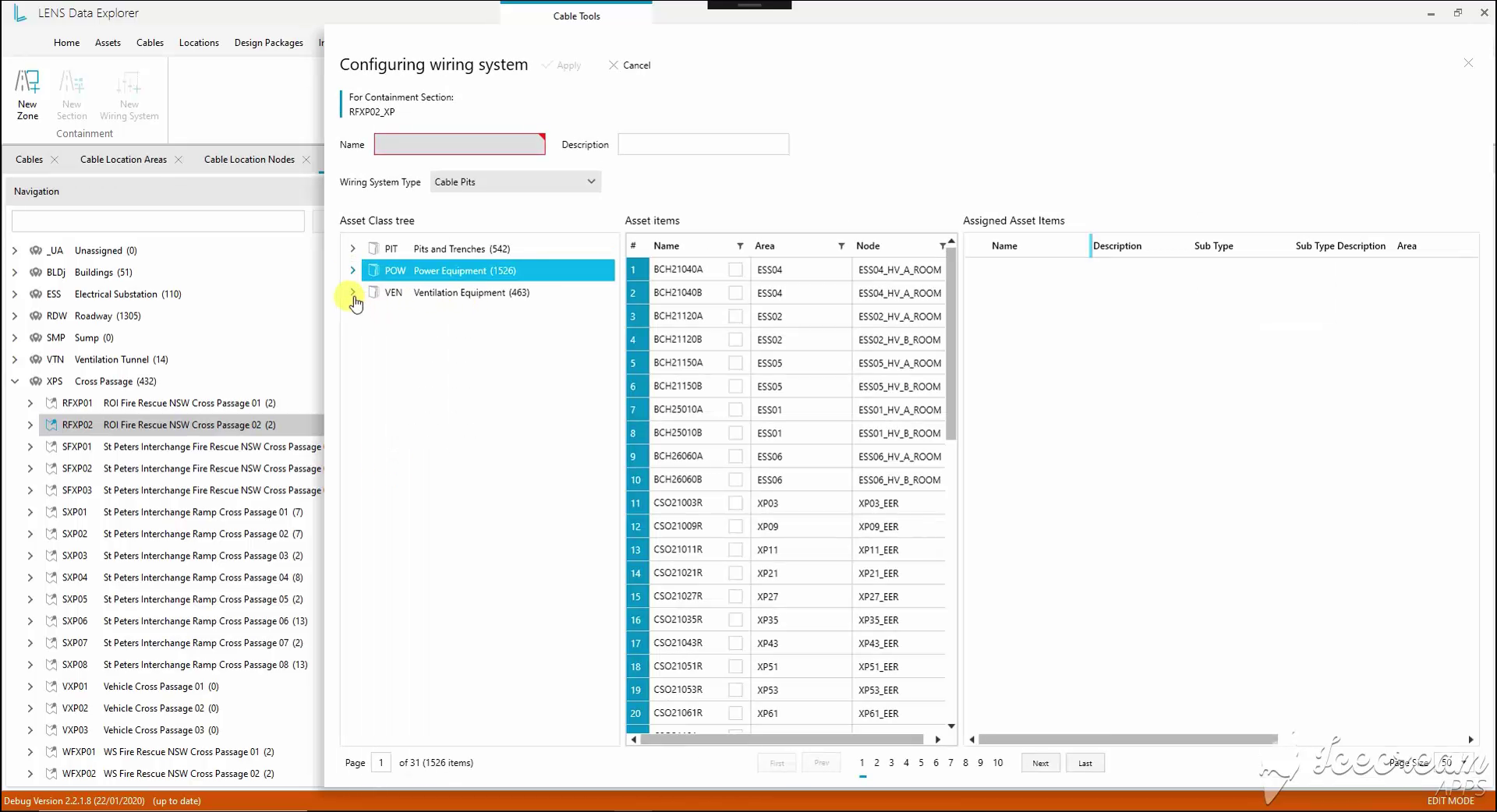This screenshot has height=812, width=1497.
Task: Tick the checkbox for BCH21040A
Action: 735,270
